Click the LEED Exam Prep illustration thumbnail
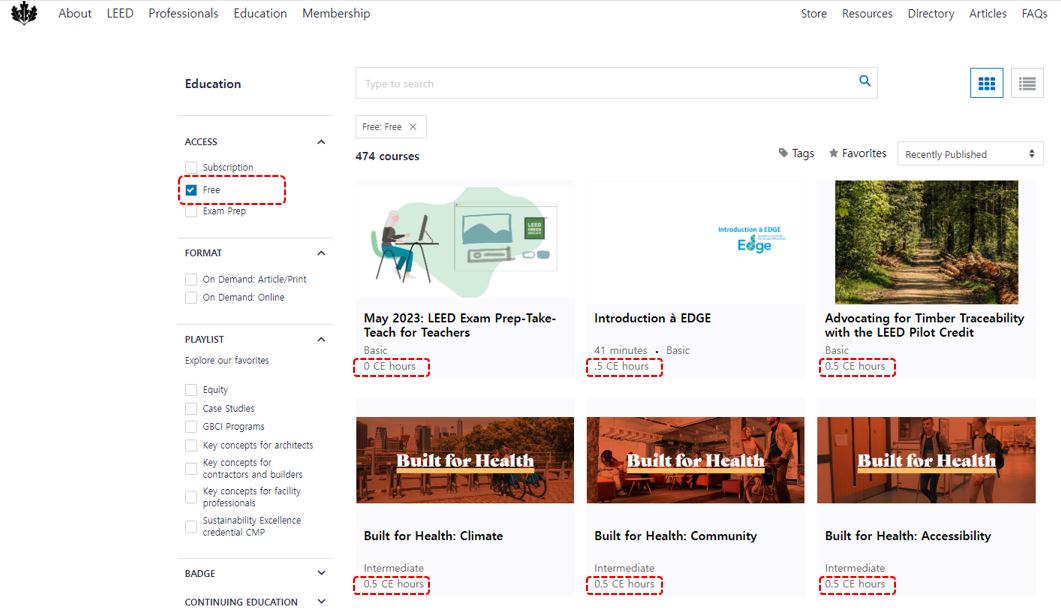Viewport: 1061px width, 612px height. pos(465,242)
